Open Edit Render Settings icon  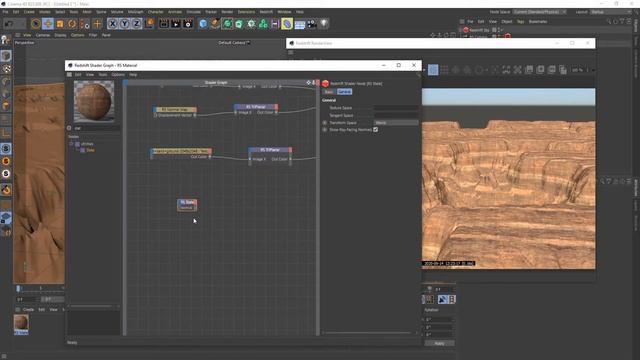(188, 24)
